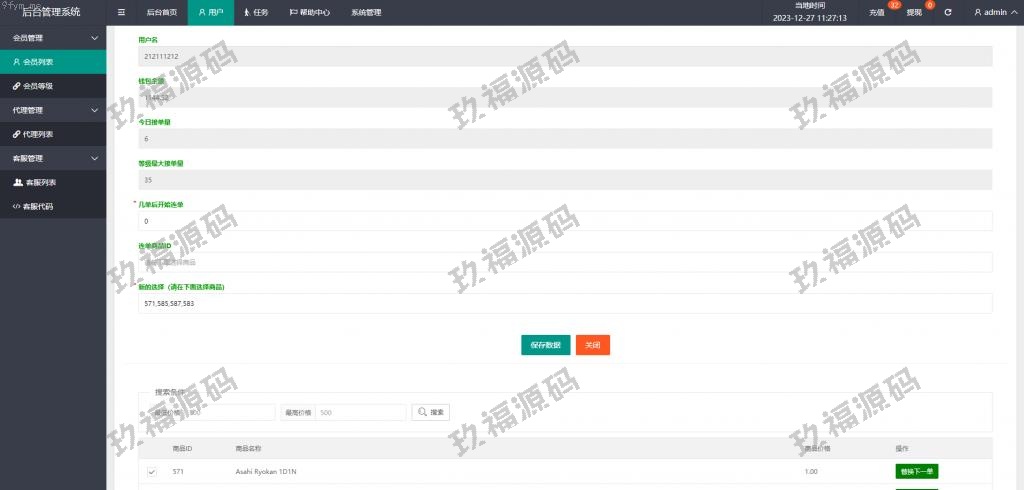Open 客服代码 sidebar item

click(38, 206)
